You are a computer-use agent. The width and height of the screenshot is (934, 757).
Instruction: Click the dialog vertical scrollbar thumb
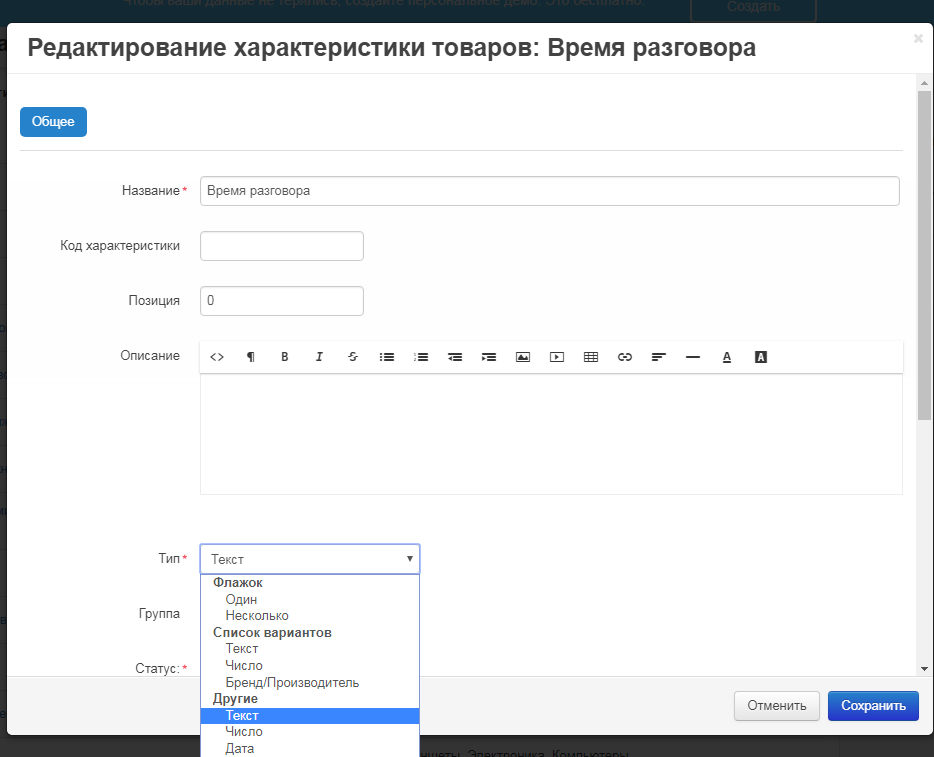924,255
